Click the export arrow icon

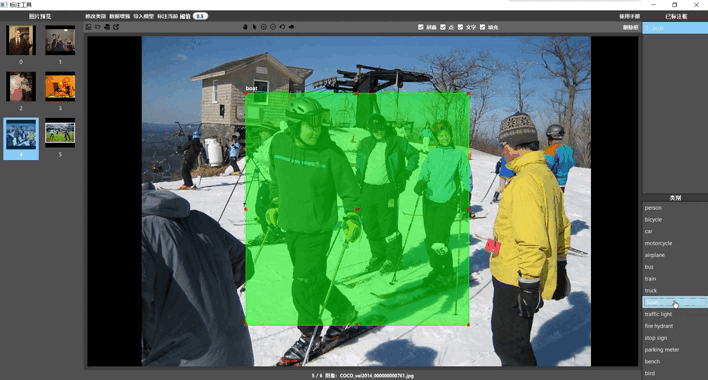click(116, 27)
